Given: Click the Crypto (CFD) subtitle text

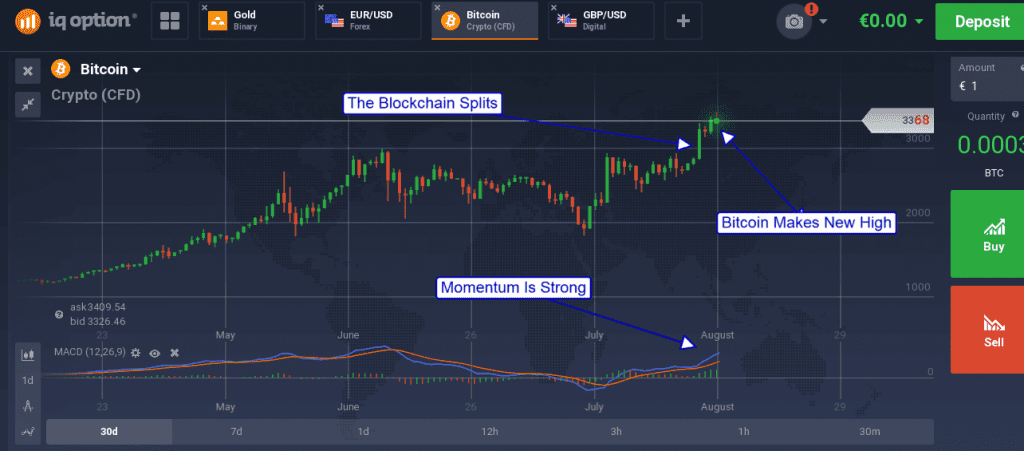Looking at the screenshot, I should tap(95, 95).
